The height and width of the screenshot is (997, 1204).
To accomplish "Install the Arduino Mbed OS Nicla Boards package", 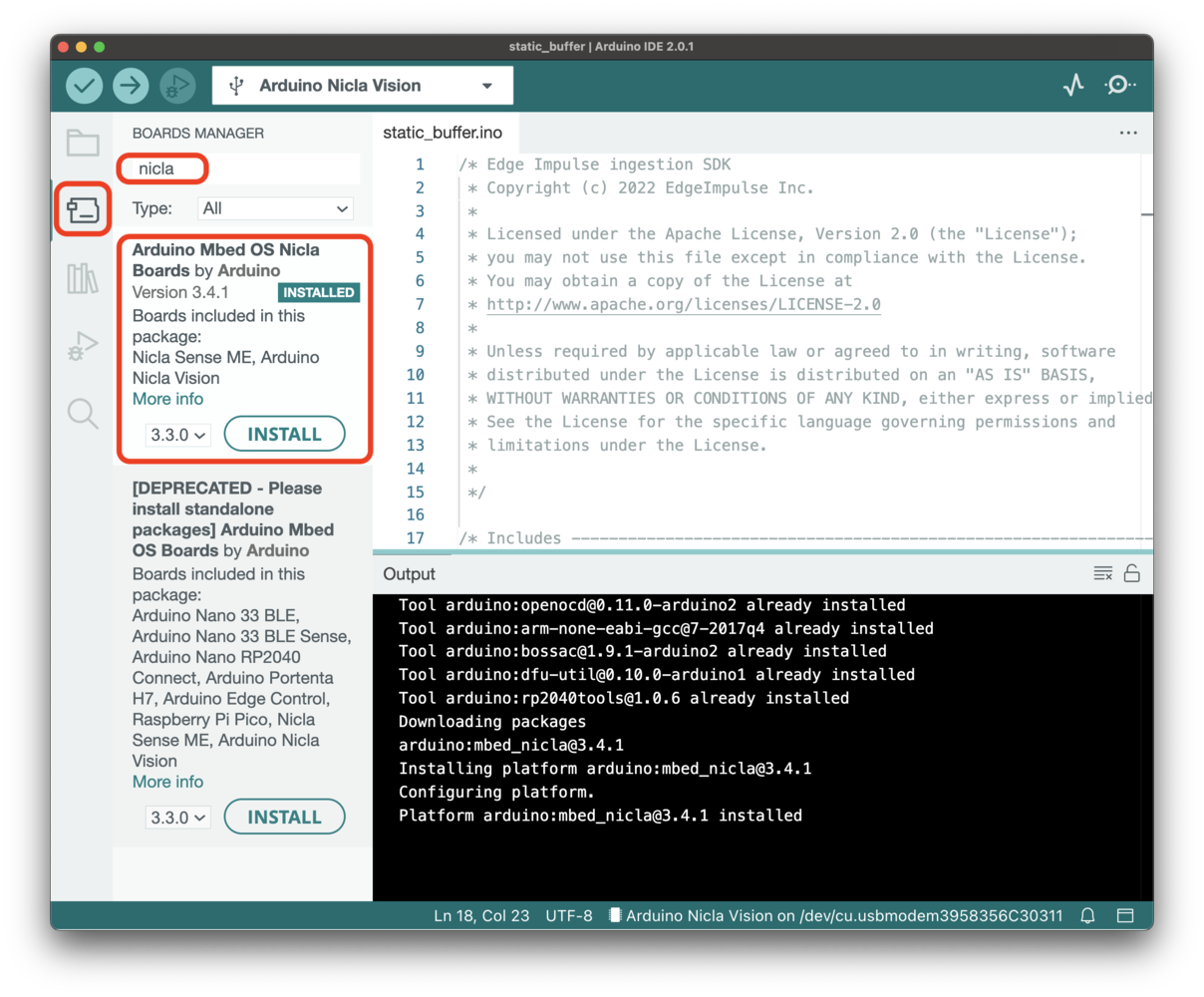I will coord(285,435).
